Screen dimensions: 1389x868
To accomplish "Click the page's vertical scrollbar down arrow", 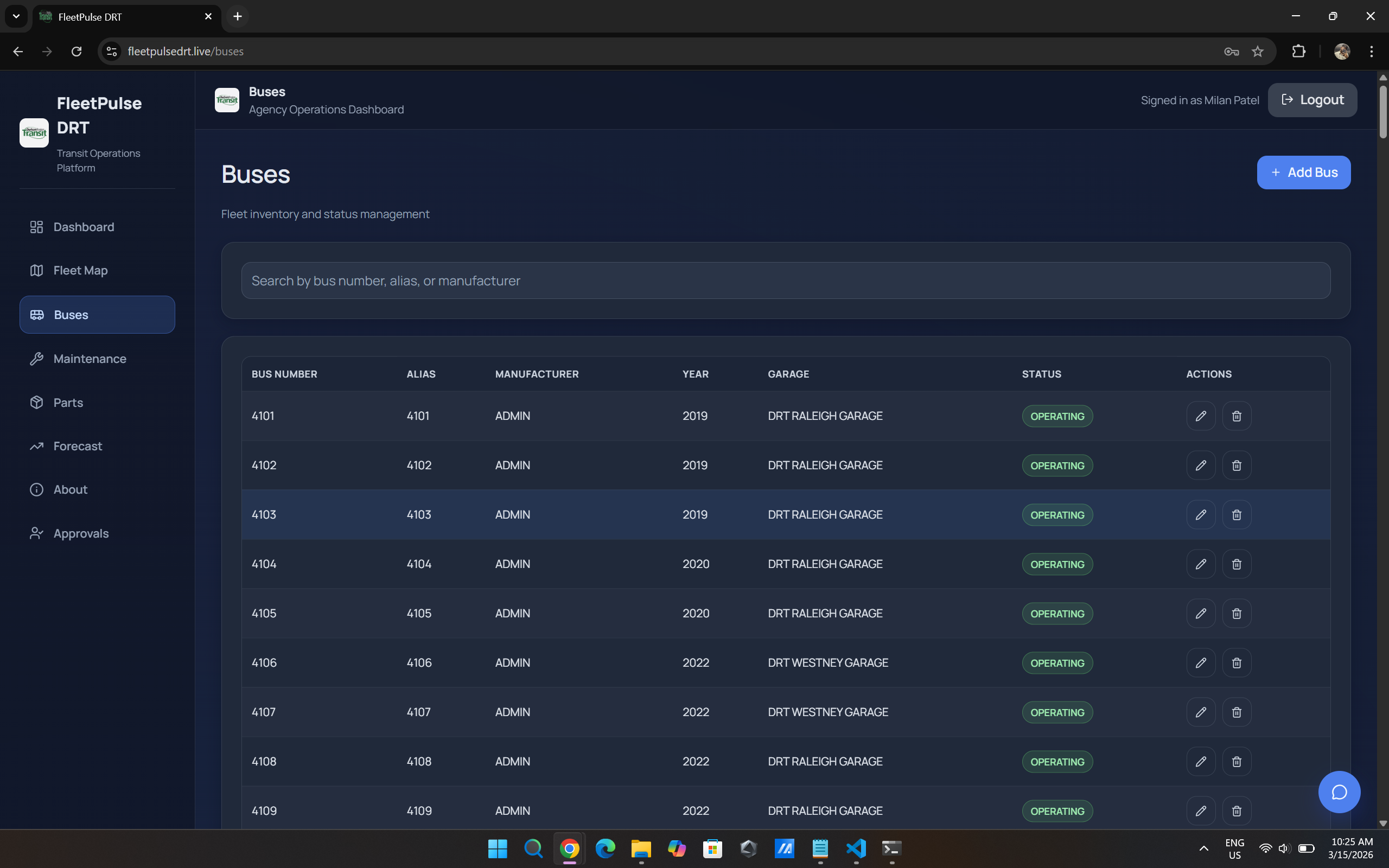I will click(1382, 823).
